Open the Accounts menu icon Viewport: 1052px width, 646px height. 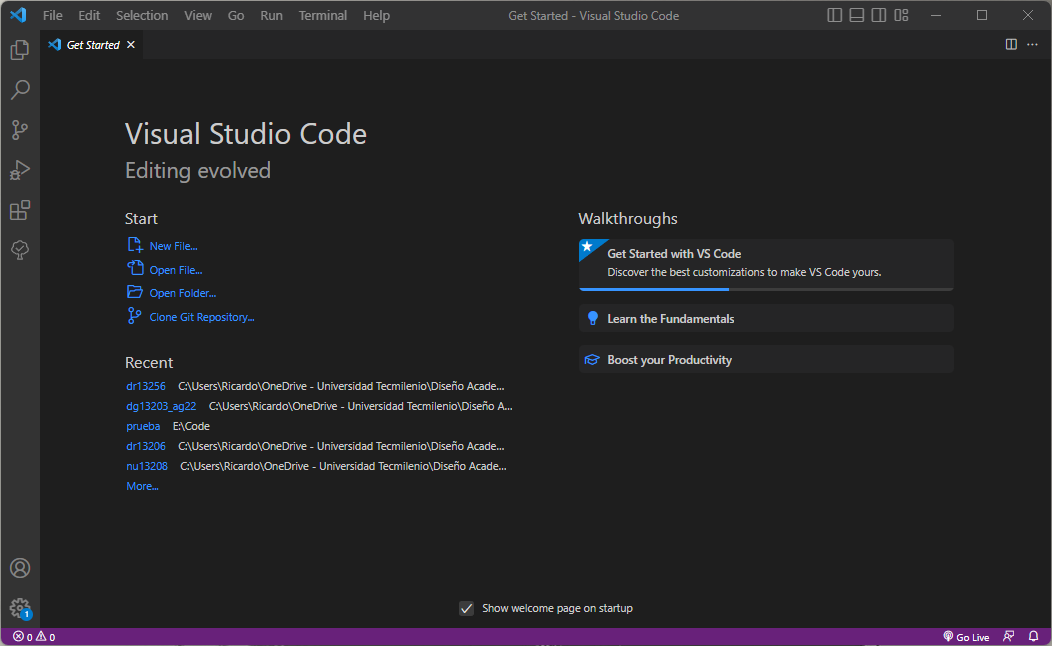(x=20, y=568)
